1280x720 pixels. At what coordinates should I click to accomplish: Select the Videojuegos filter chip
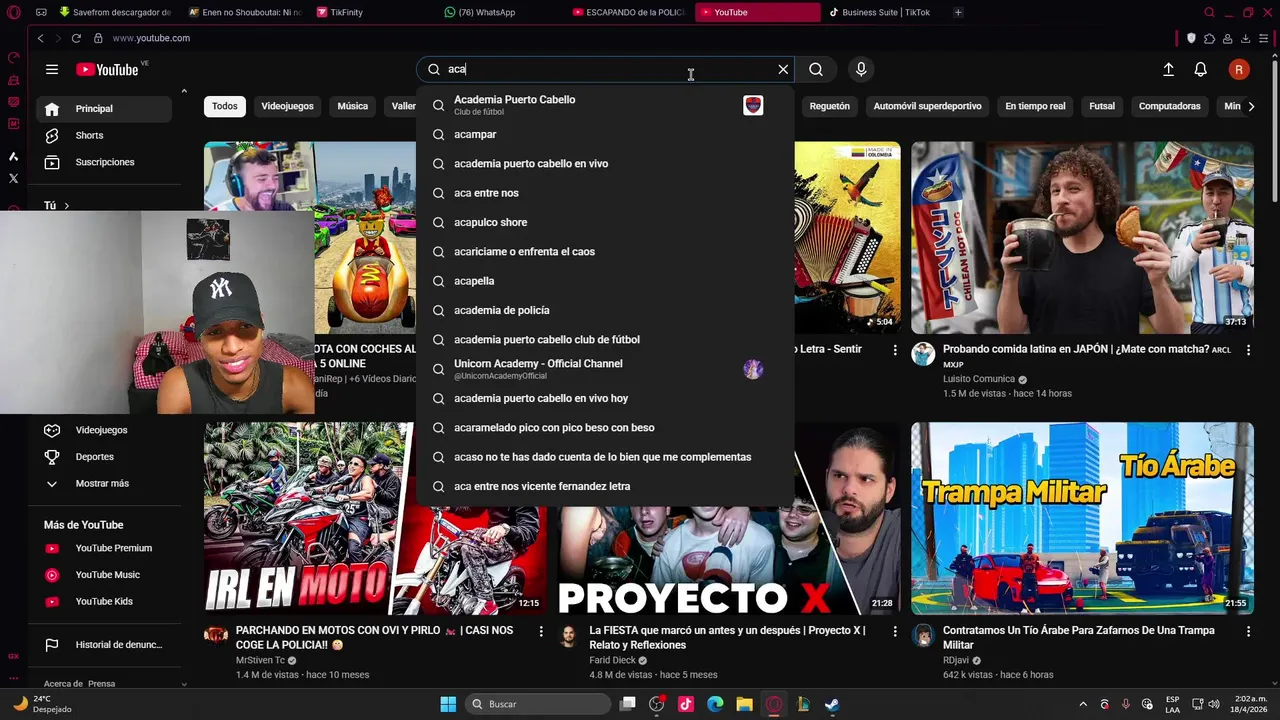click(x=287, y=106)
